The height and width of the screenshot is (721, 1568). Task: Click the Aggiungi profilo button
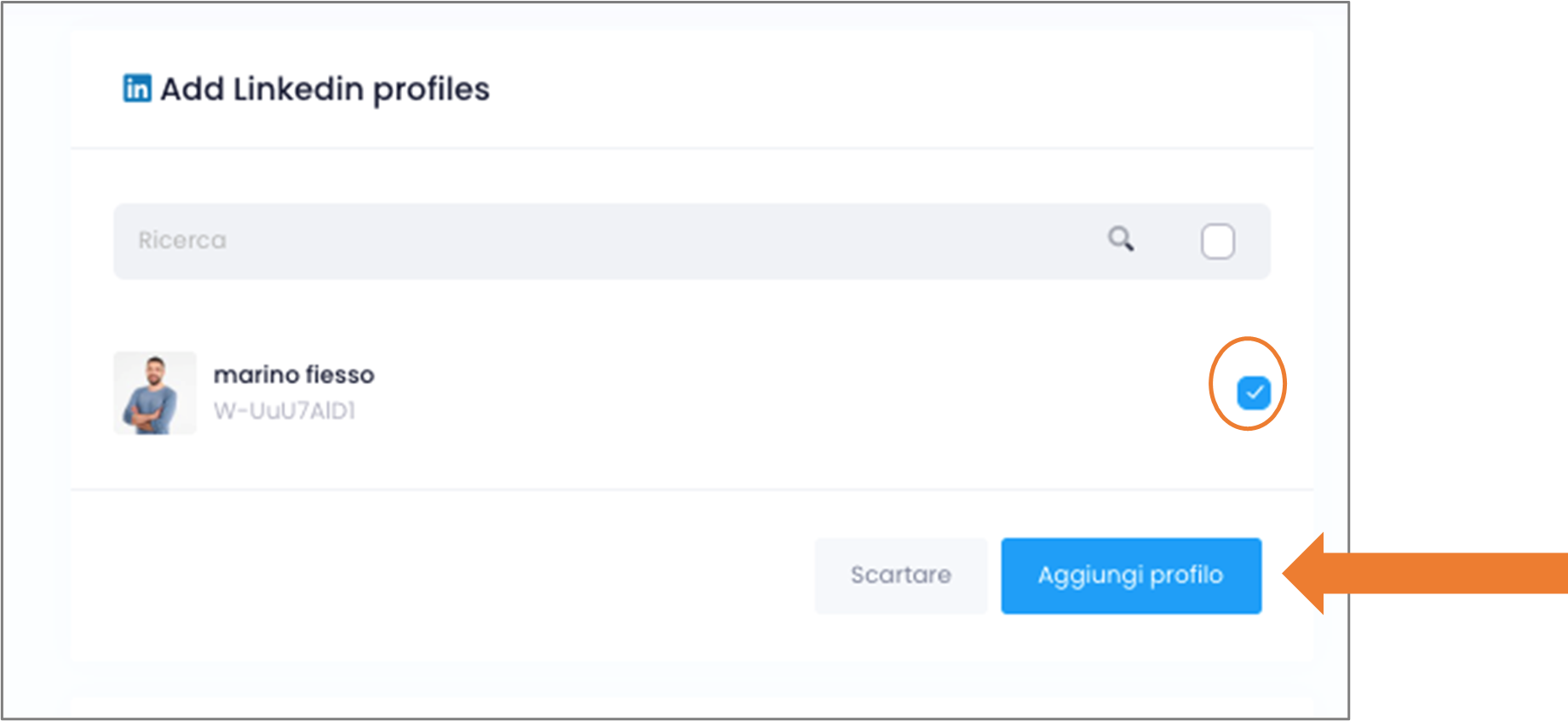1131,575
